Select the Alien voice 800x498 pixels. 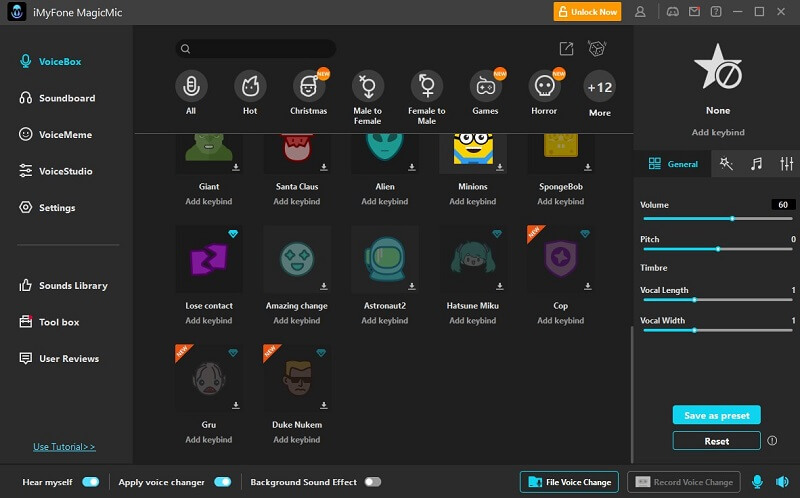[x=385, y=153]
